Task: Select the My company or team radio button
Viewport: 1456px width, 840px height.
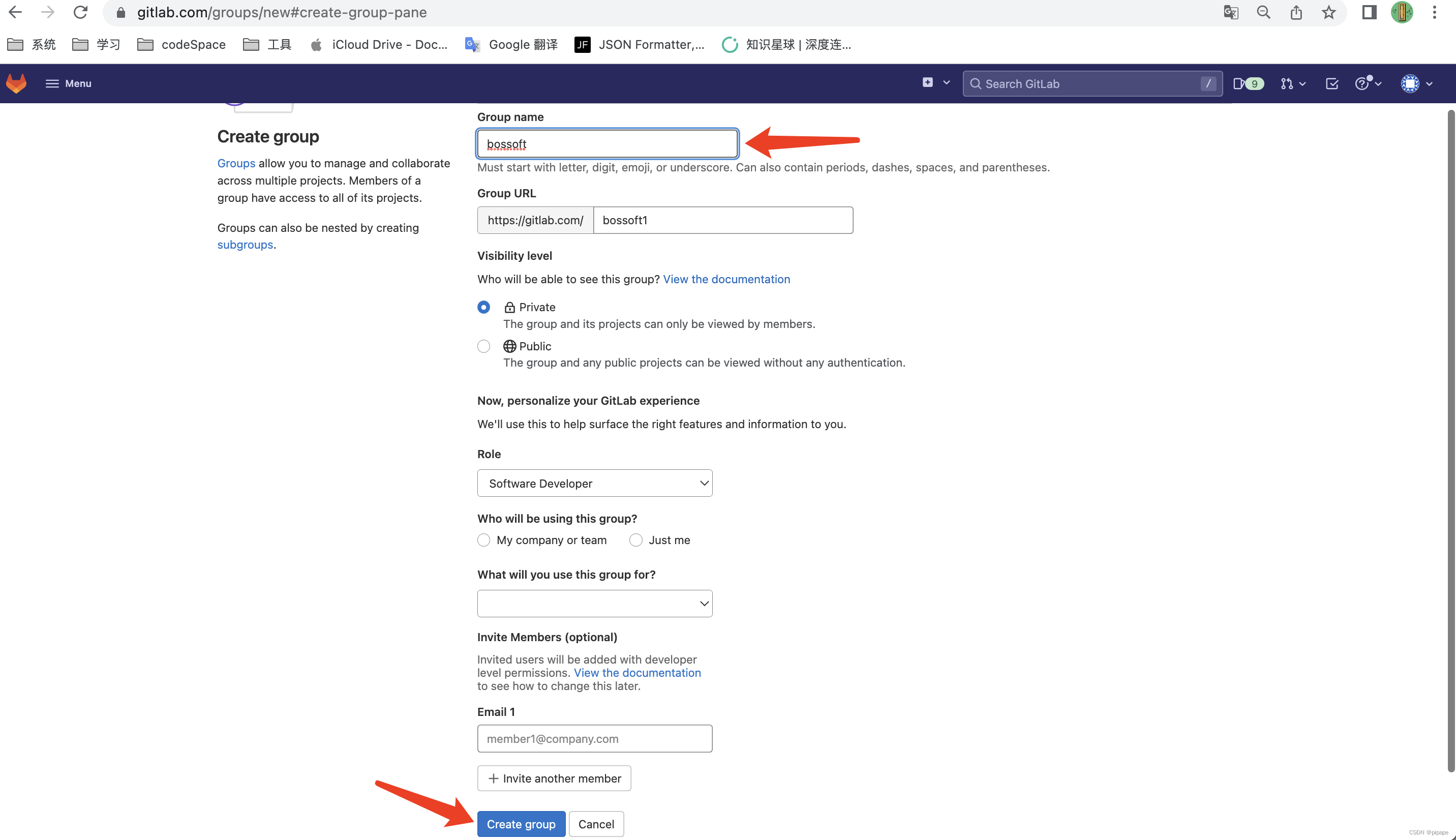Action: 483,540
